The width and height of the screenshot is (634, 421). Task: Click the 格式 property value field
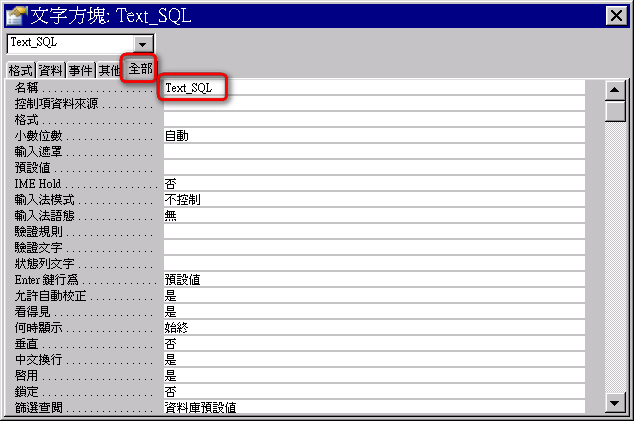pos(374,119)
